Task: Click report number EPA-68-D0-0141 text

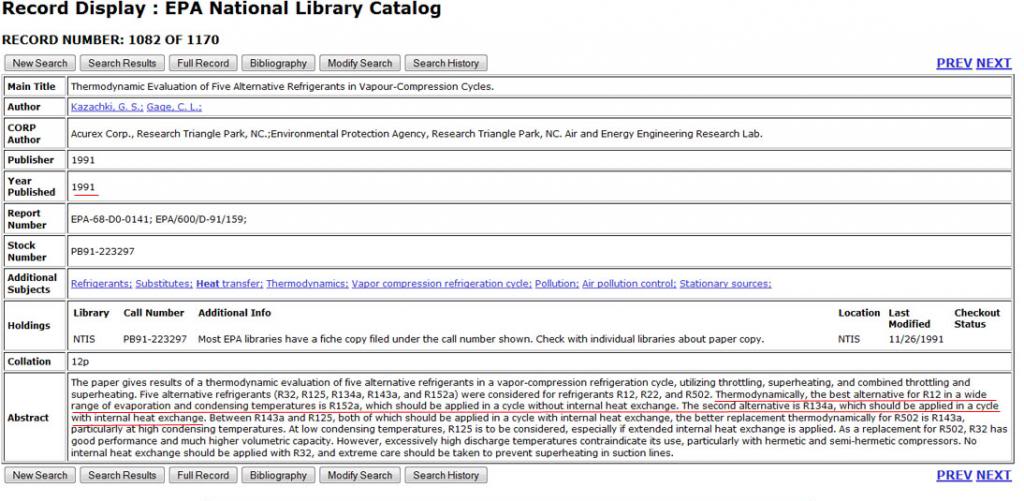Action: (112, 219)
